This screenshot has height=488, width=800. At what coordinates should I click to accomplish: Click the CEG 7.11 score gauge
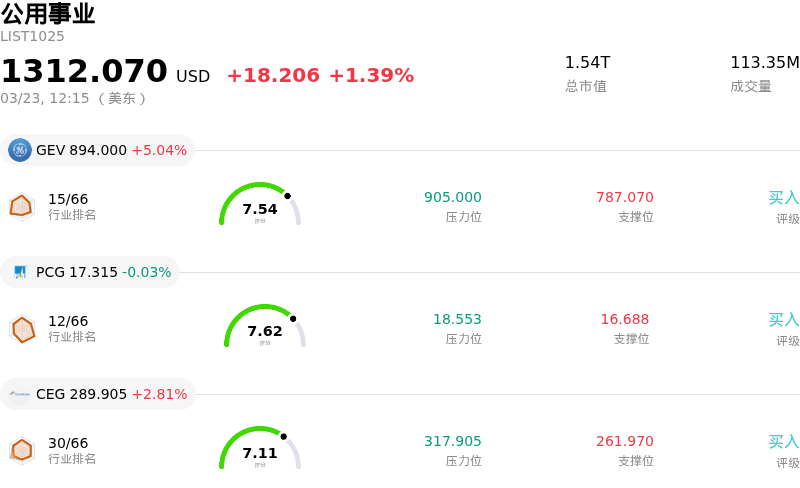tap(260, 451)
